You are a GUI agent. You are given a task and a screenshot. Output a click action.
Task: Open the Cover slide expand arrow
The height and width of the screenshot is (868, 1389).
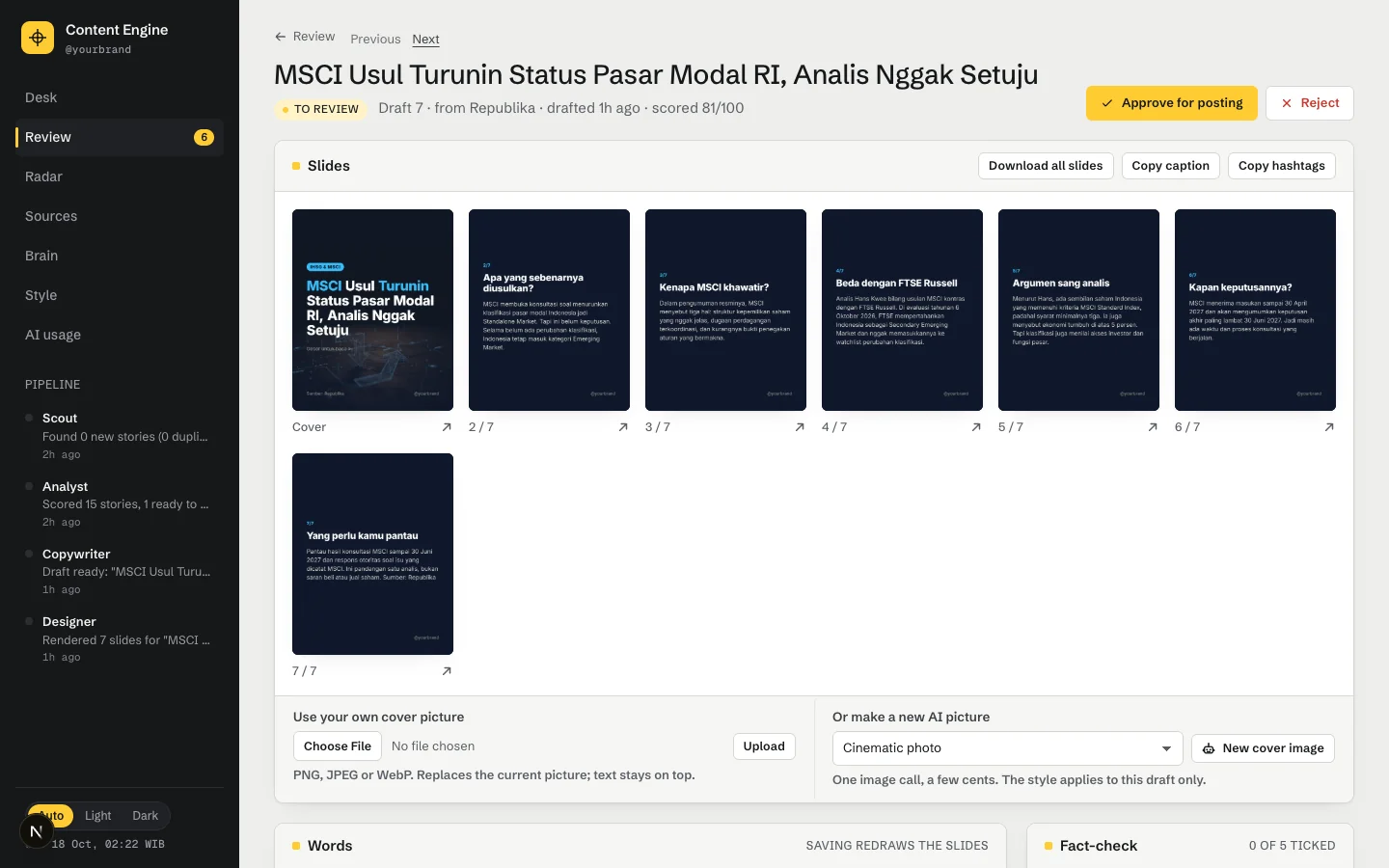[447, 427]
